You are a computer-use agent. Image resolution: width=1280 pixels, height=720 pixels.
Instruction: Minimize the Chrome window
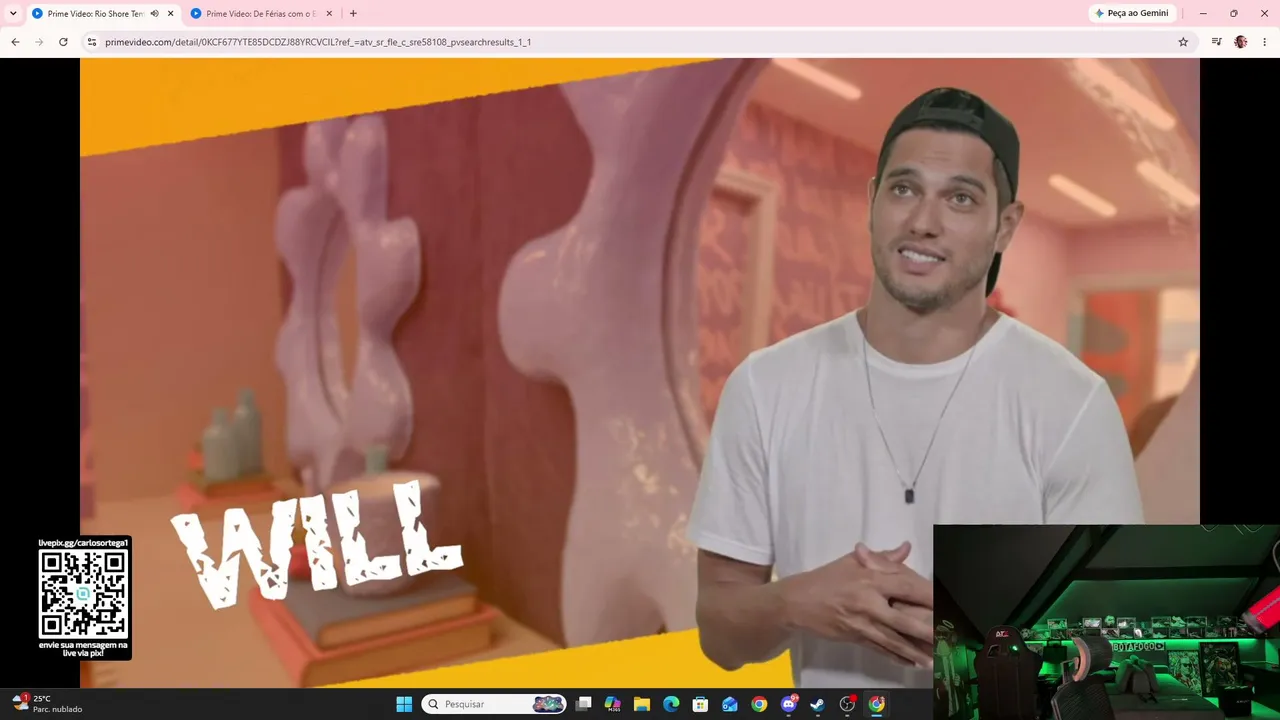click(1203, 13)
